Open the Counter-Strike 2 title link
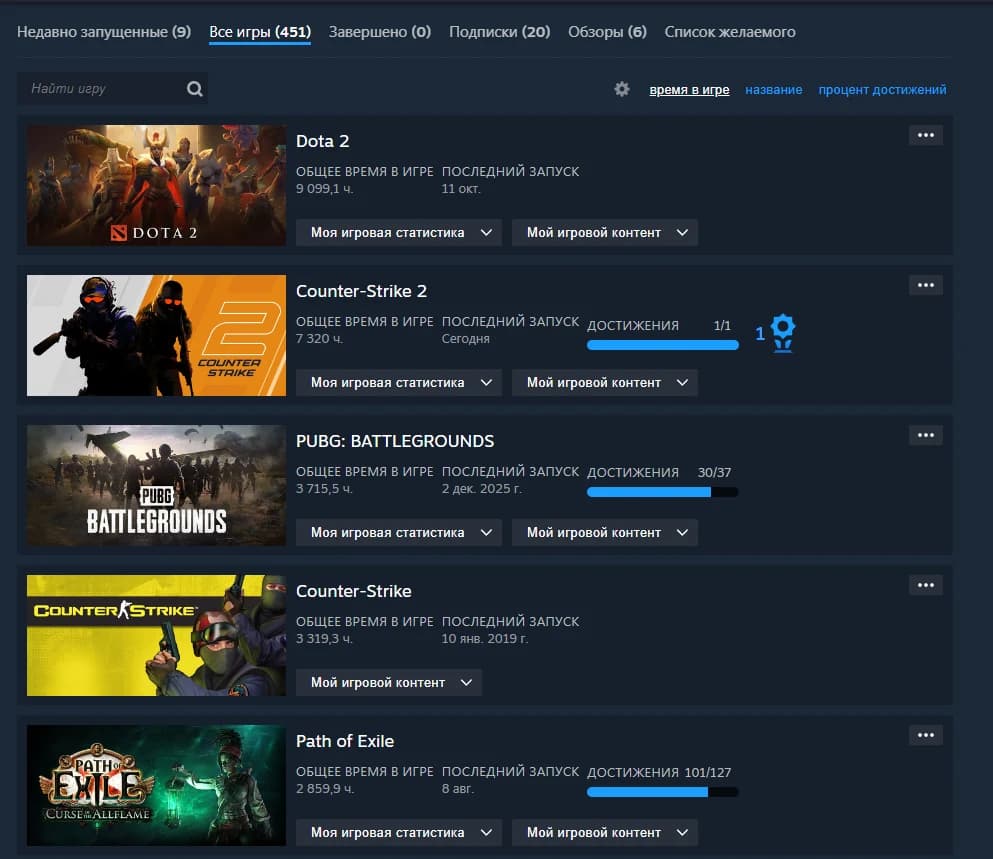This screenshot has width=993, height=859. pyautogui.click(x=361, y=291)
